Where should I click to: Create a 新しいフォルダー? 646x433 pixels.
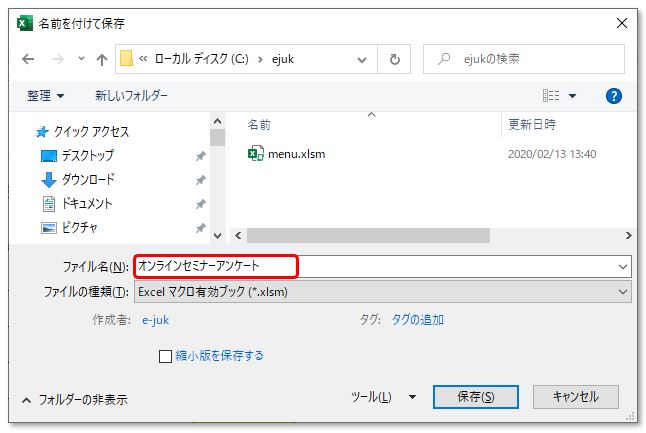(131, 96)
